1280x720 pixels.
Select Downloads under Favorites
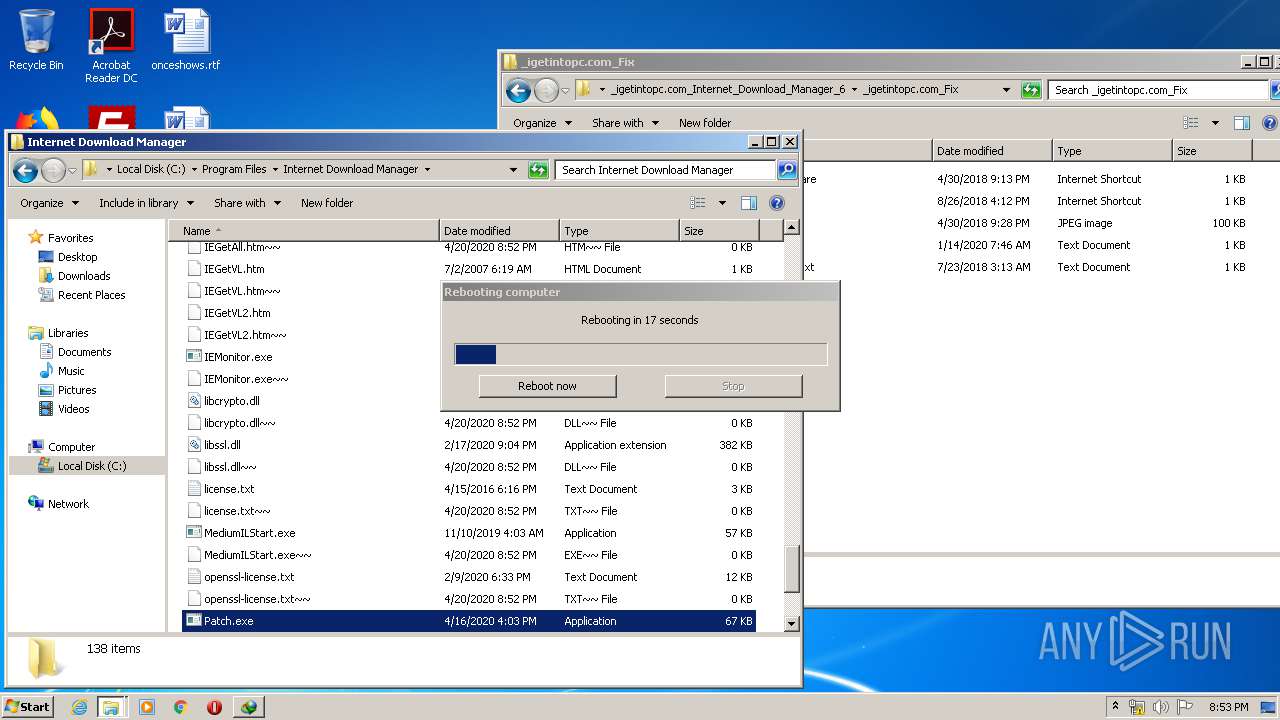[84, 276]
